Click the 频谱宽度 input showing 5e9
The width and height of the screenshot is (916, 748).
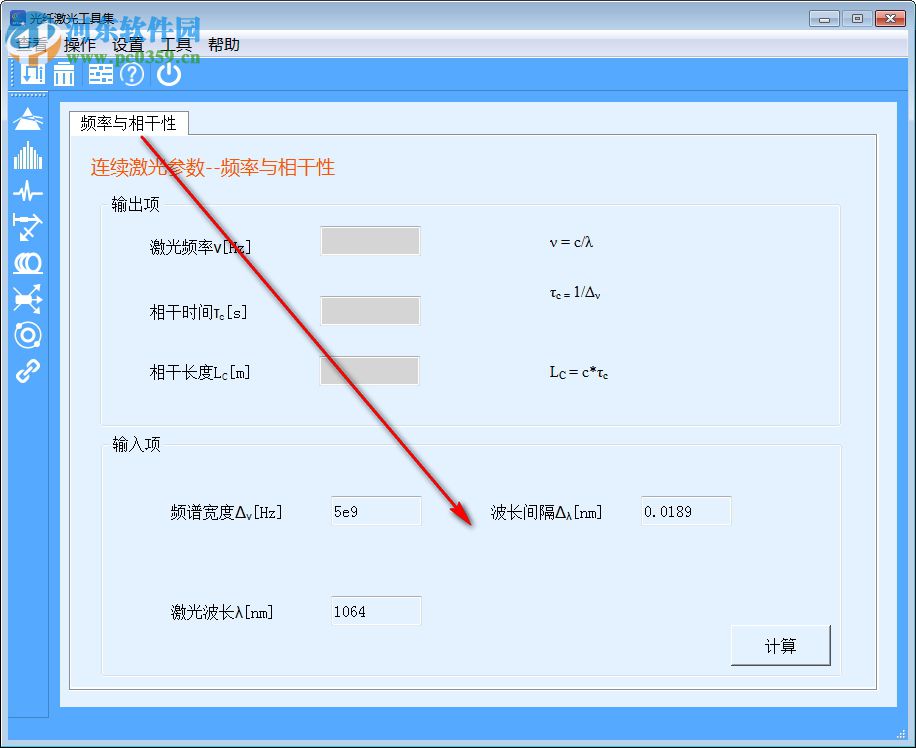(375, 510)
